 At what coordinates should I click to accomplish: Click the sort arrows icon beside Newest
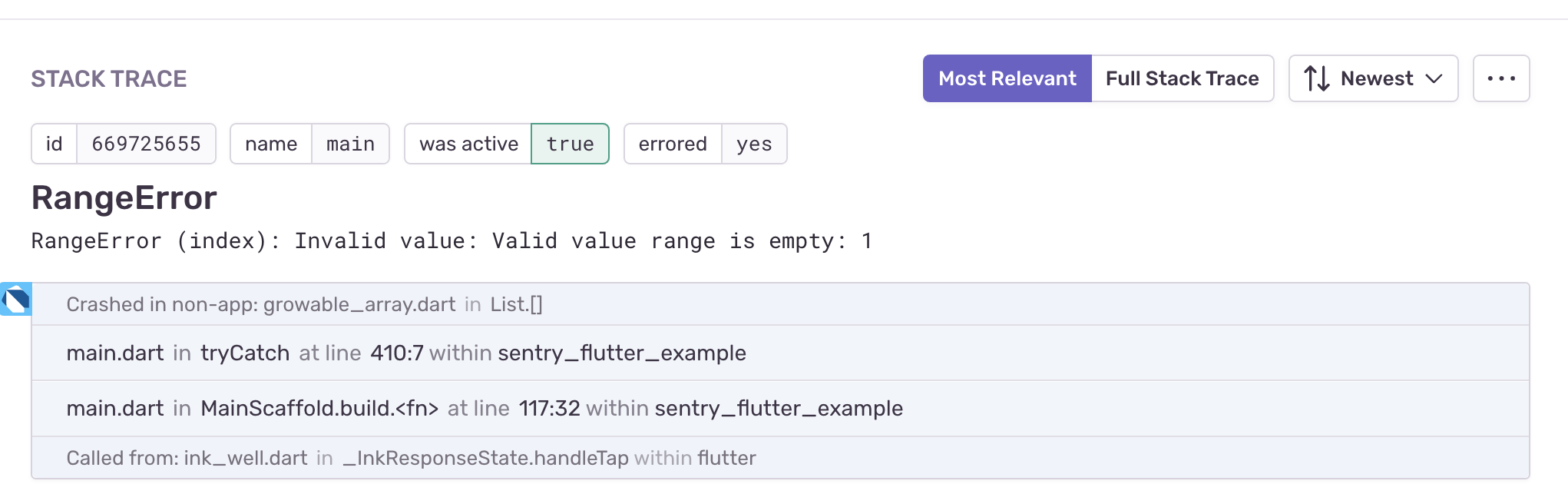tap(1315, 78)
